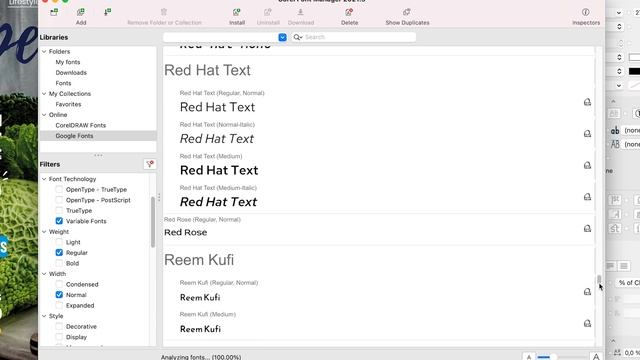Click the small A preview size icon
640x360 pixels.
pyautogui.click(x=529, y=357)
